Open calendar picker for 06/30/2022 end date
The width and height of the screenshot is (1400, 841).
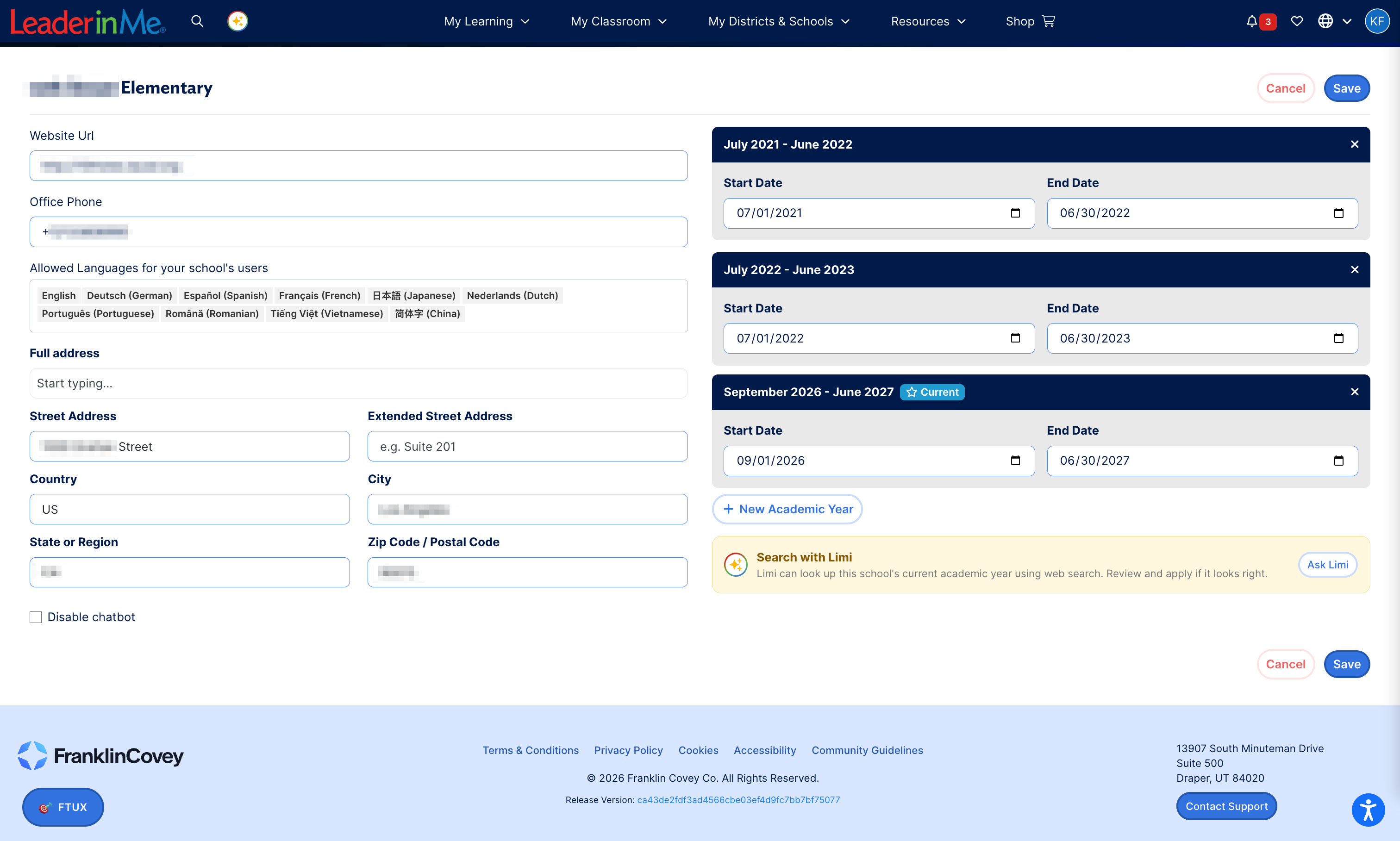1339,213
